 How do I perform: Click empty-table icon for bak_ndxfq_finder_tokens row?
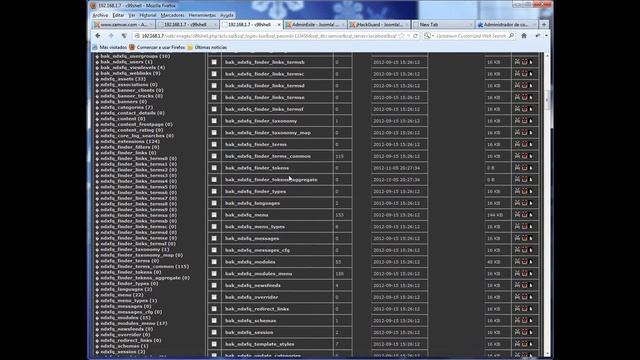[517, 168]
